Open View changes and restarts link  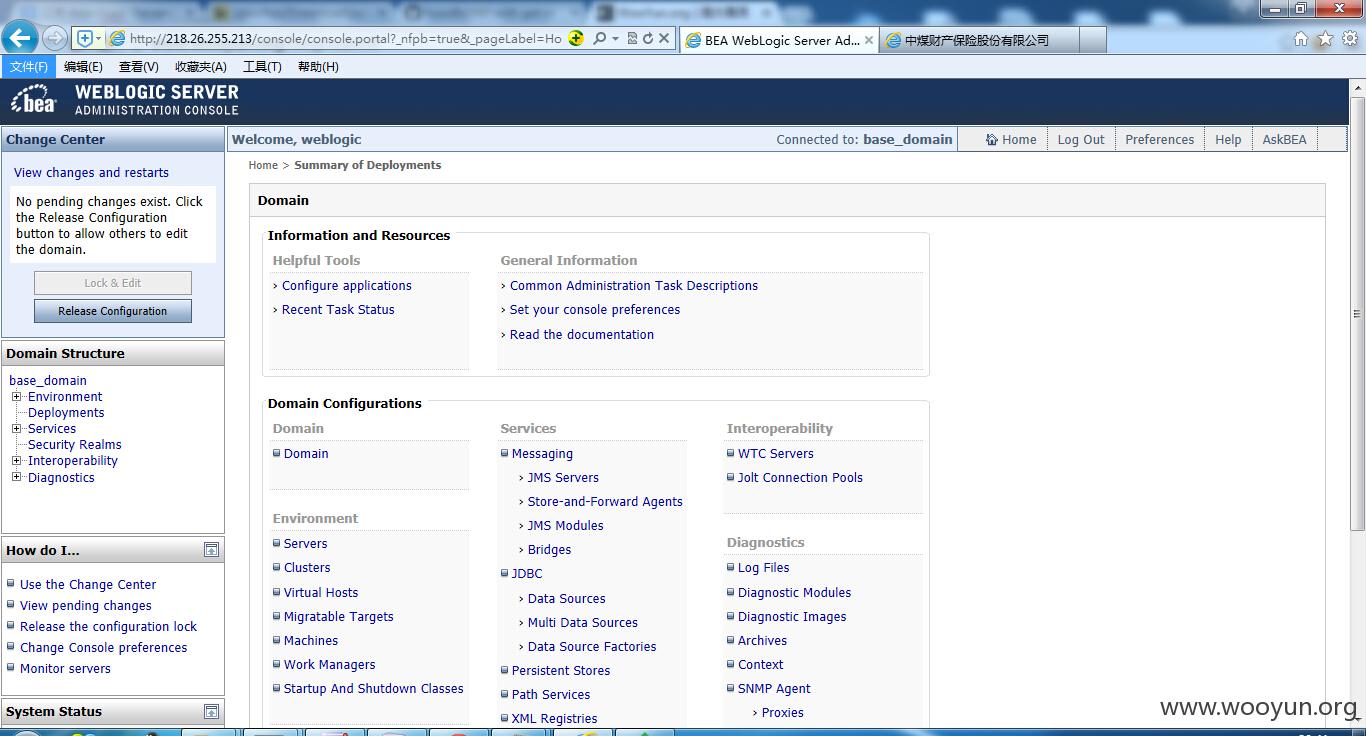click(x=91, y=172)
